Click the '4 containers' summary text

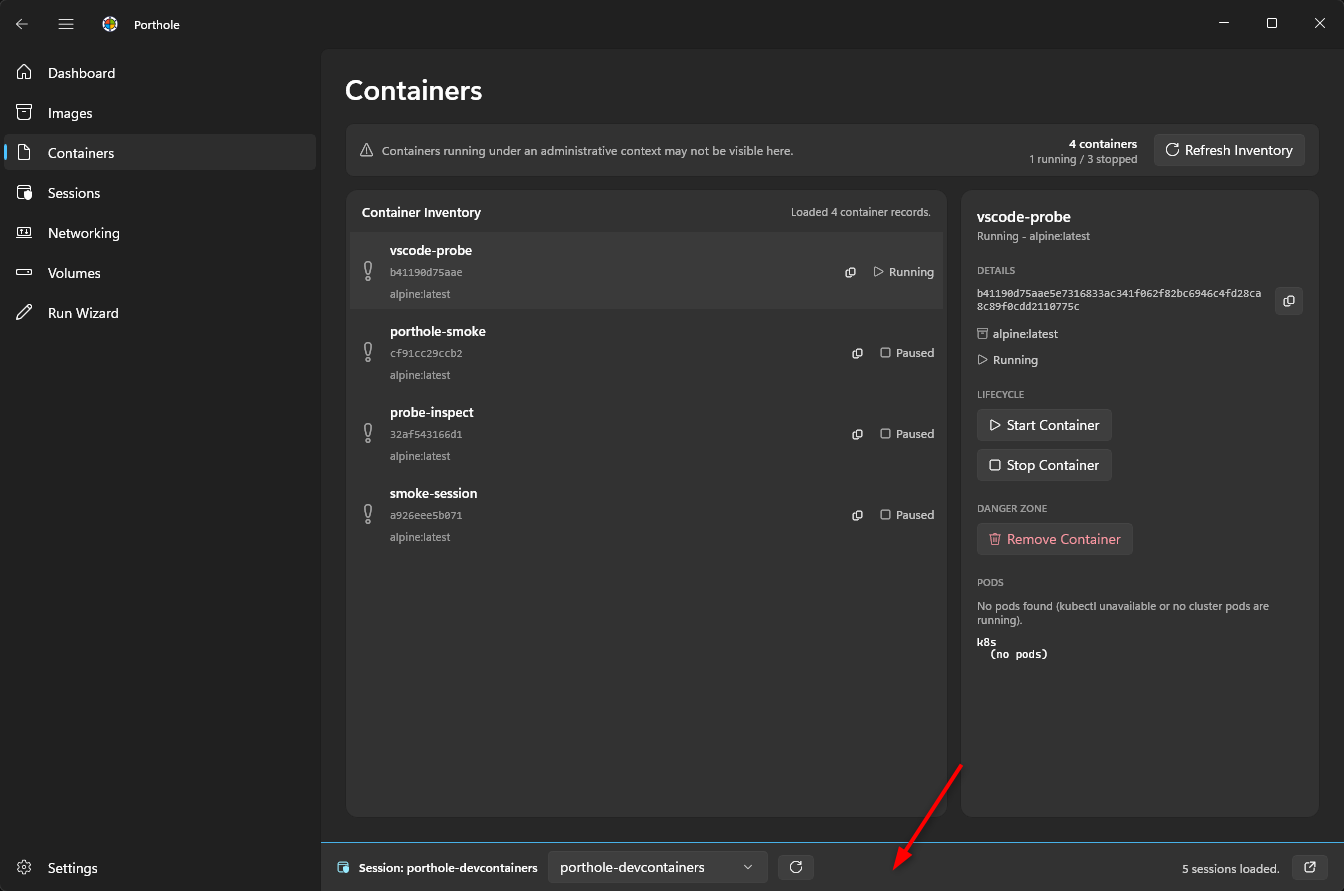coord(1103,144)
